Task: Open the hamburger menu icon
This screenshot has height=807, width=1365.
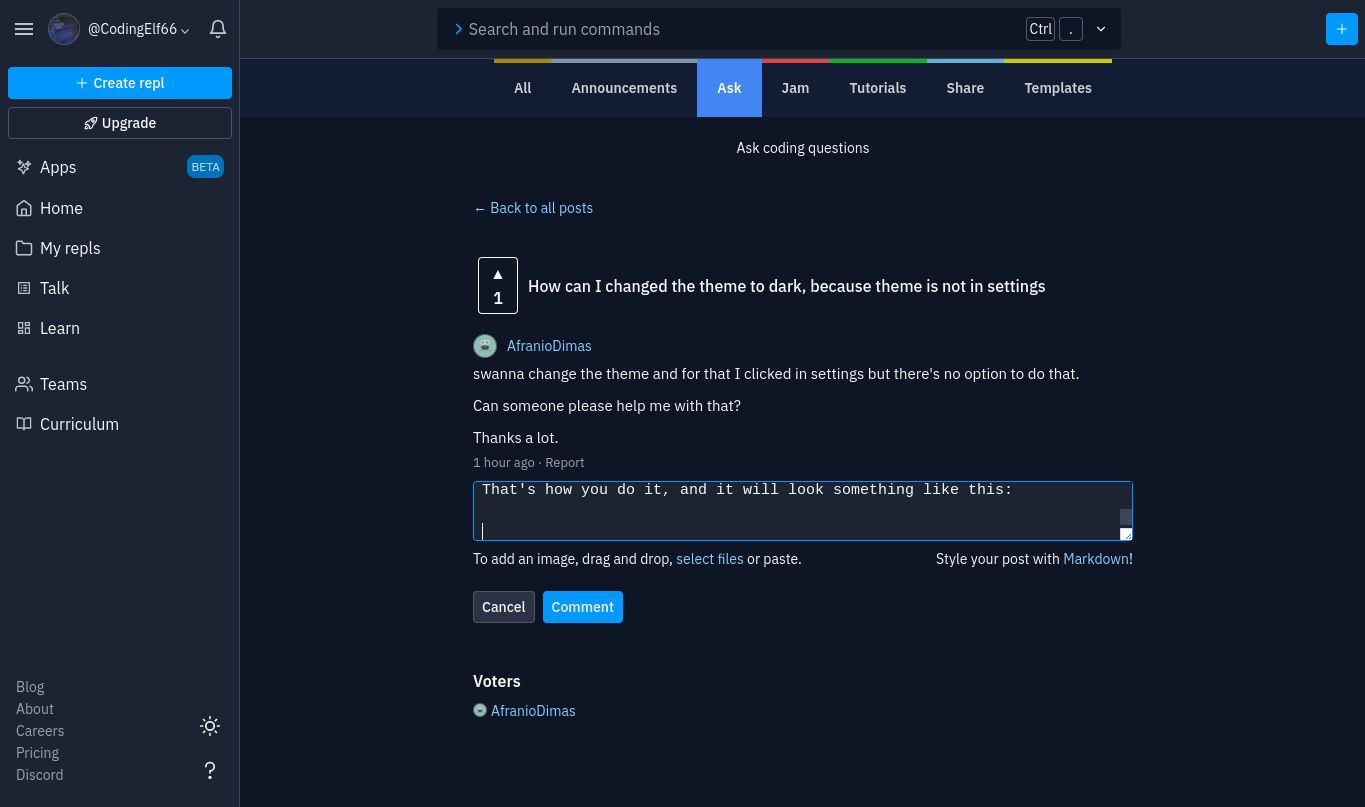Action: (24, 29)
